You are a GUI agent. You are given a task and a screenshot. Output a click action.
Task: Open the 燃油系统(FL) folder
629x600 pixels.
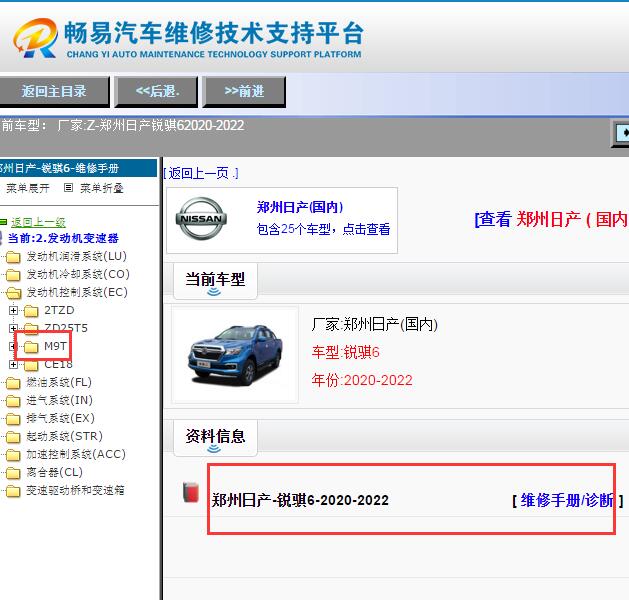point(59,382)
